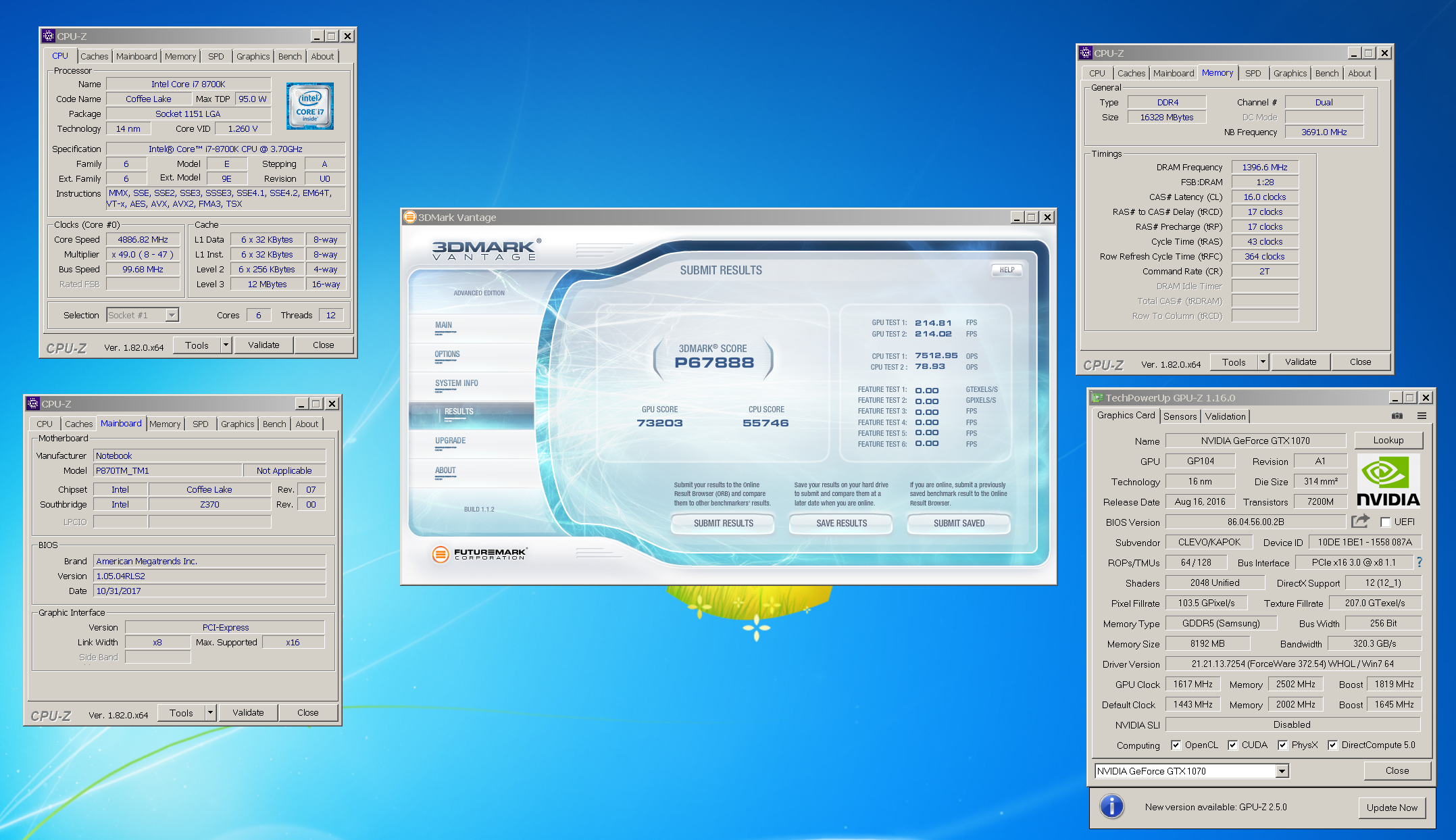This screenshot has width=1456, height=840.
Task: Toggle the DirectCompute 5.0 checkbox
Action: (x=1332, y=745)
